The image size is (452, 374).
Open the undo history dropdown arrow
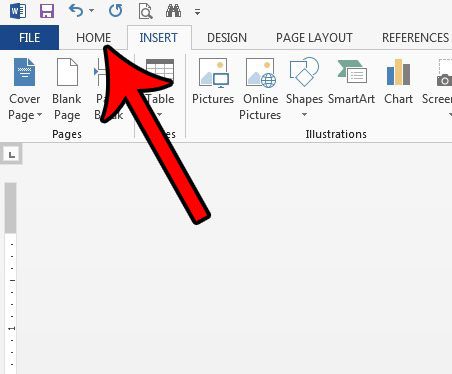pyautogui.click(x=91, y=11)
